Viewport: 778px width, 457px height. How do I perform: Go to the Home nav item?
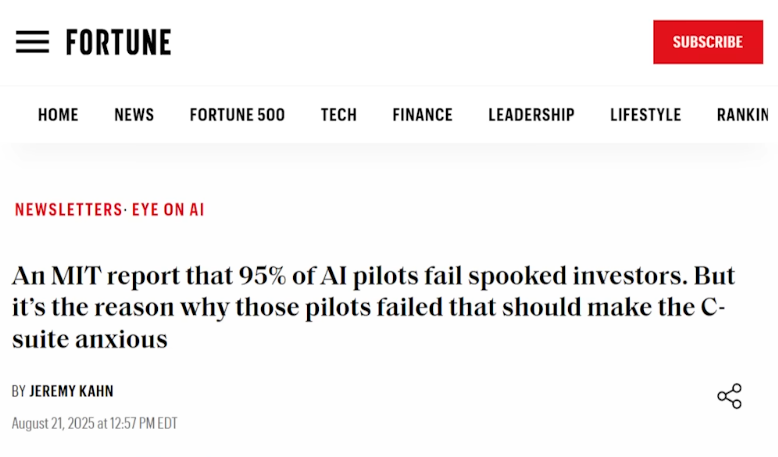pos(58,115)
